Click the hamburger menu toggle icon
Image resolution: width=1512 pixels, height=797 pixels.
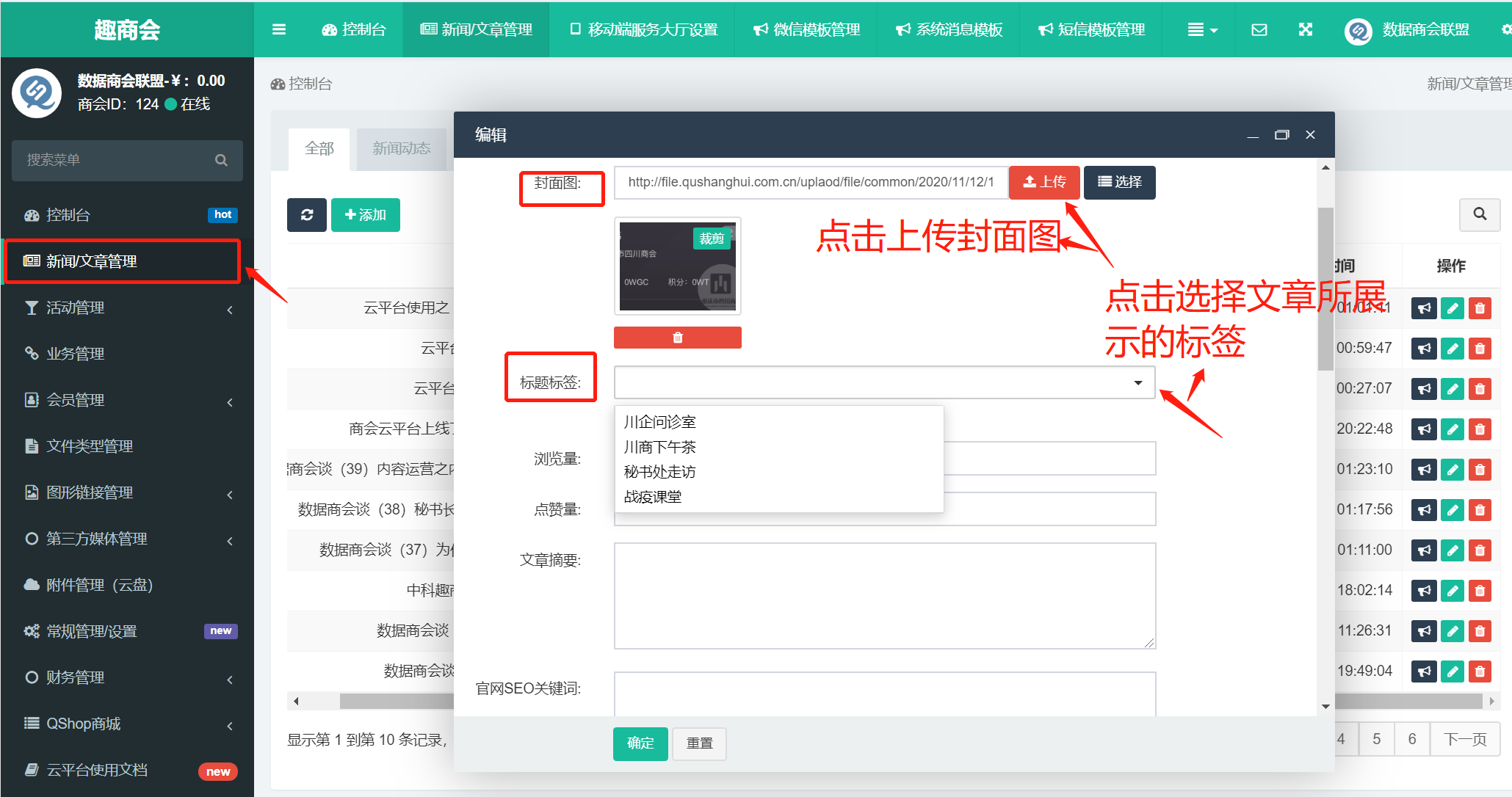[279, 29]
